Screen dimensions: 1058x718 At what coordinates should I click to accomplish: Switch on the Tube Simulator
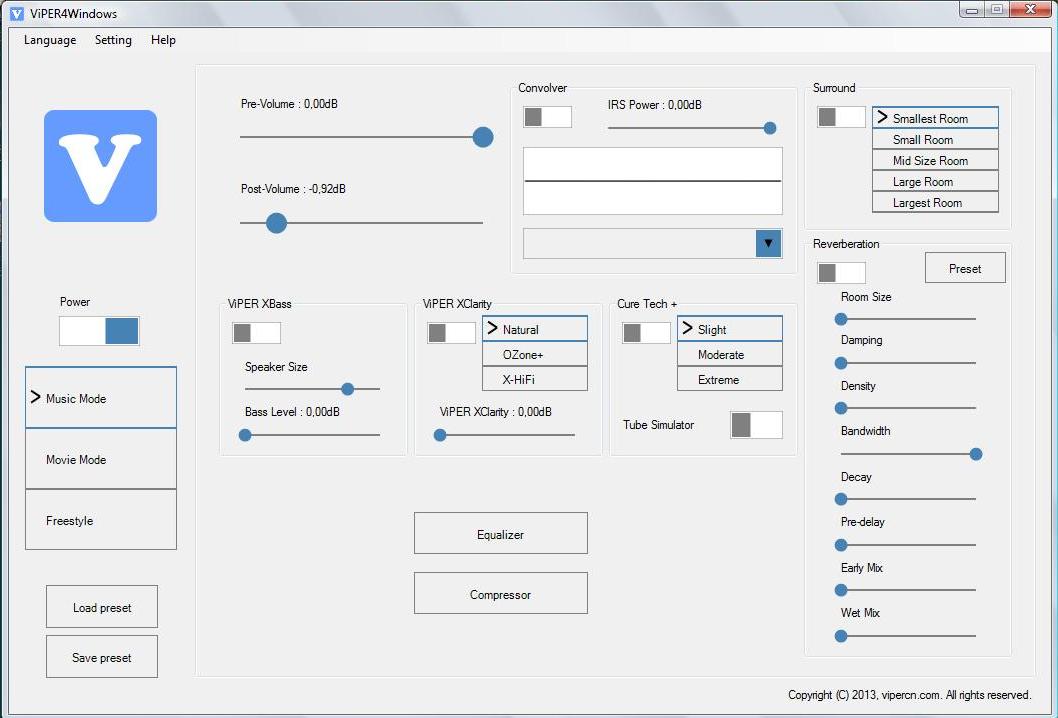click(756, 425)
